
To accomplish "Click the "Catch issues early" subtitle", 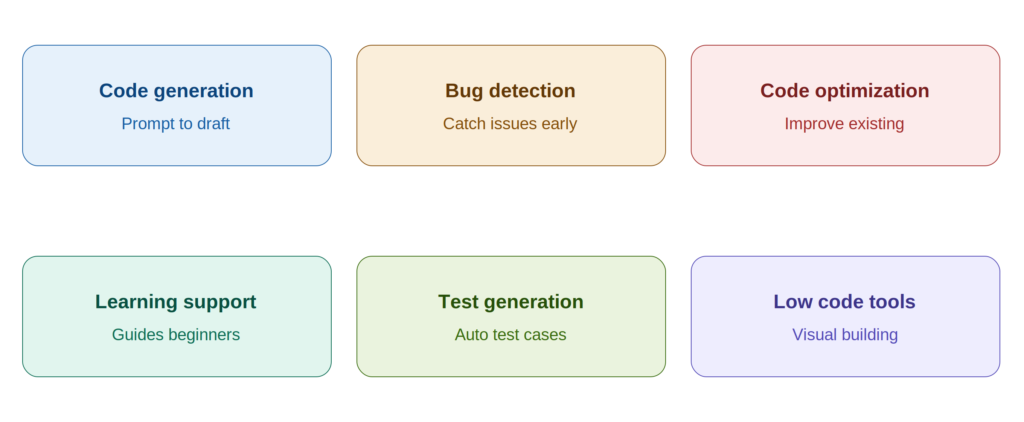I will tap(510, 123).
